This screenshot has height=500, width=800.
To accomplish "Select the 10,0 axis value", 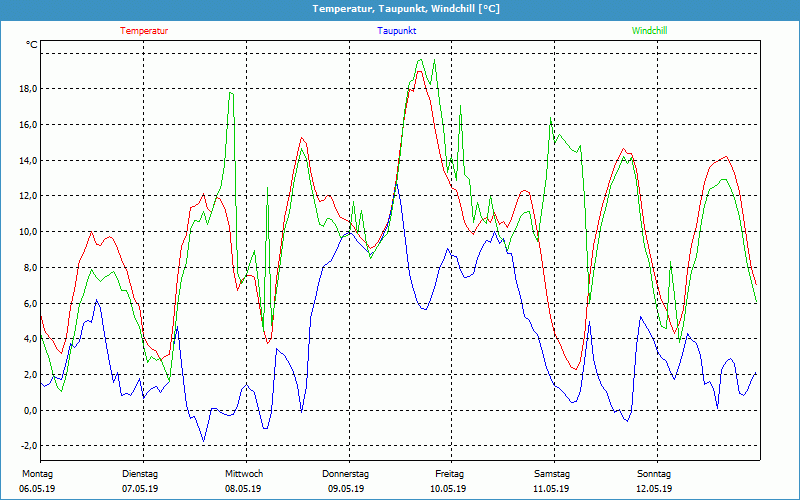I will coord(29,232).
